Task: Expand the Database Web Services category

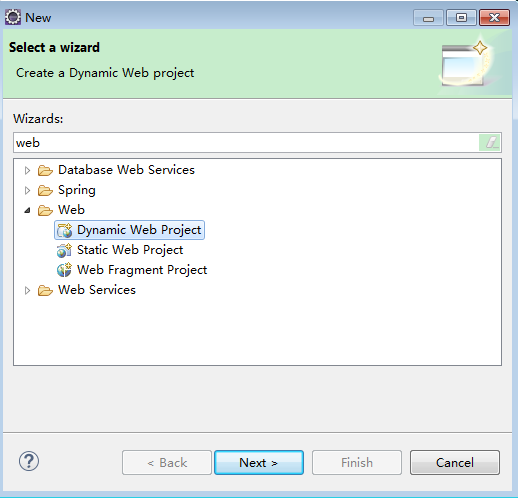Action: (27, 170)
